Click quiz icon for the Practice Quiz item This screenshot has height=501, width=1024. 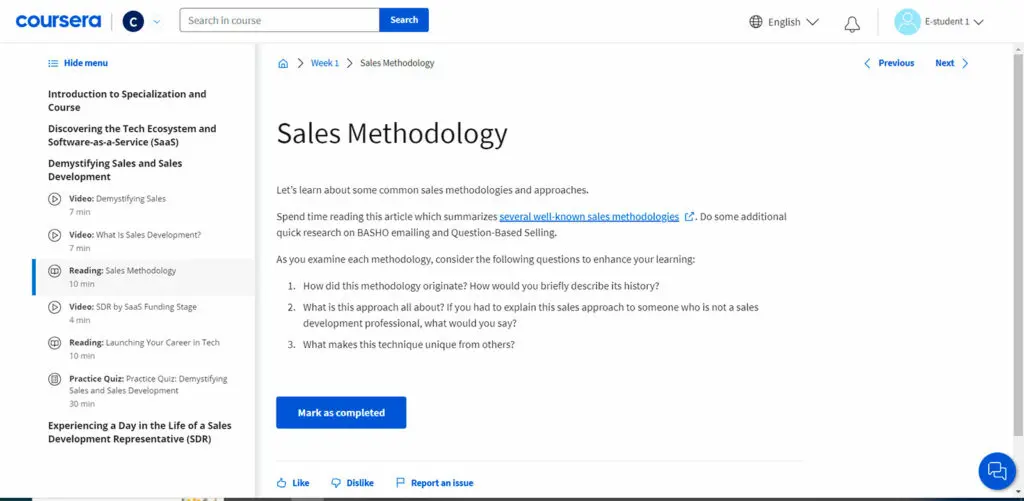pos(55,379)
